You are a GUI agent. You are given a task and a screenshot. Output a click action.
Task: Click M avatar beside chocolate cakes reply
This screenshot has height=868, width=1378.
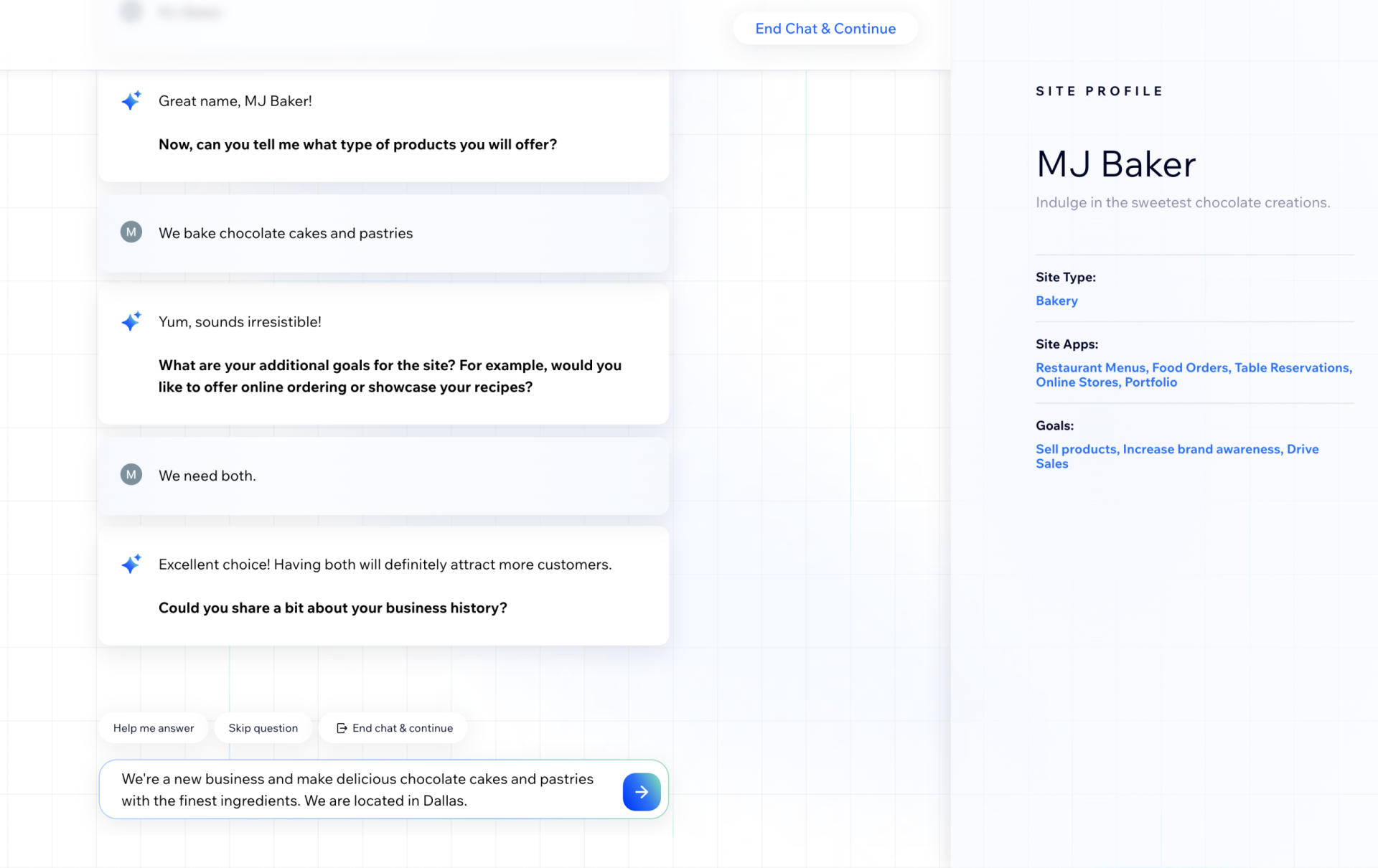click(131, 232)
